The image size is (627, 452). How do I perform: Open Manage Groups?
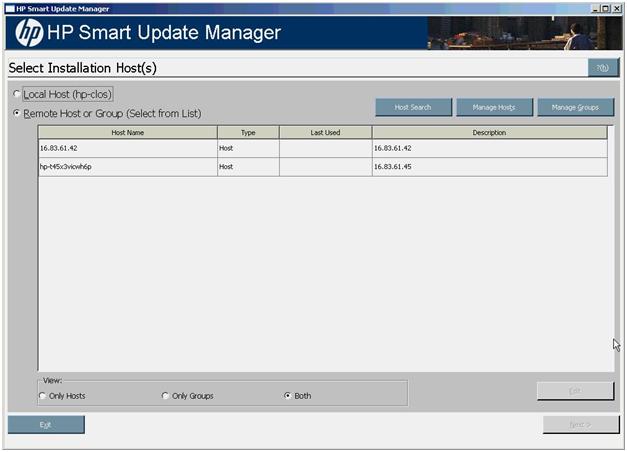575,107
